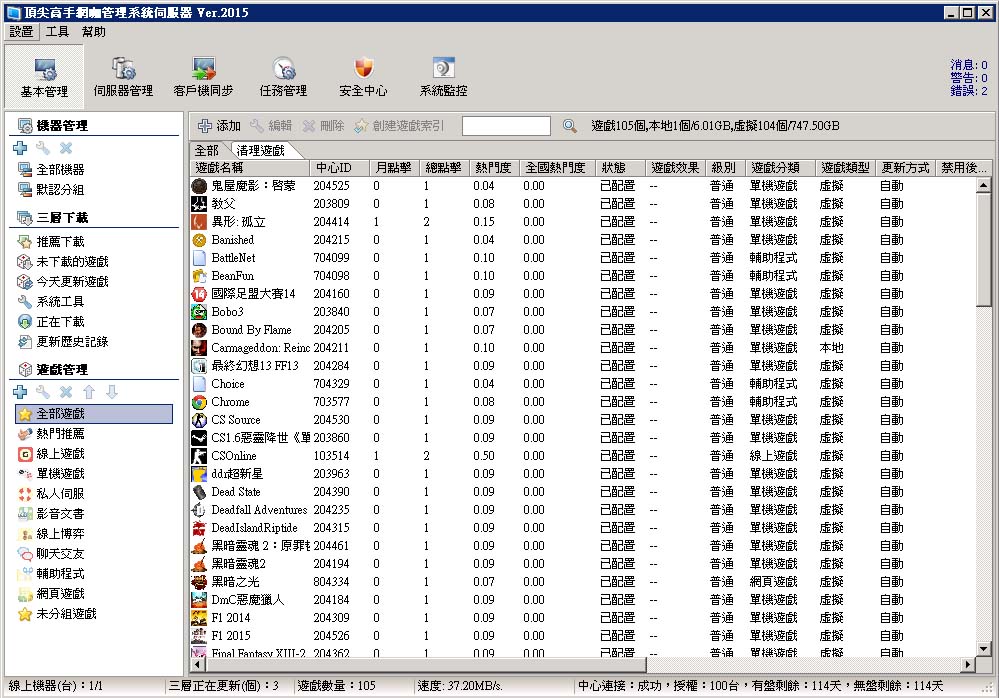The width and height of the screenshot is (999, 698).
Task: Open the 基本管理 toolbar section
Action: click(x=44, y=78)
